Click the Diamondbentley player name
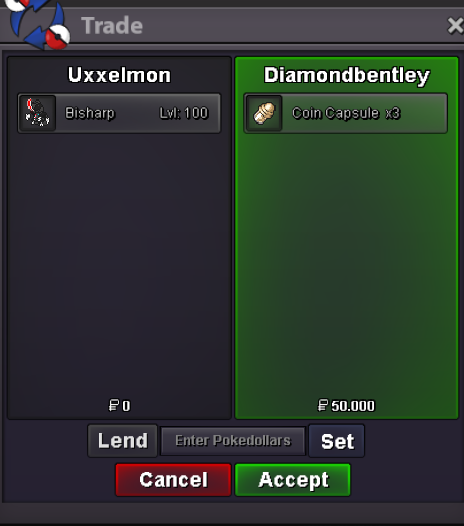The image size is (464, 526). [x=347, y=75]
